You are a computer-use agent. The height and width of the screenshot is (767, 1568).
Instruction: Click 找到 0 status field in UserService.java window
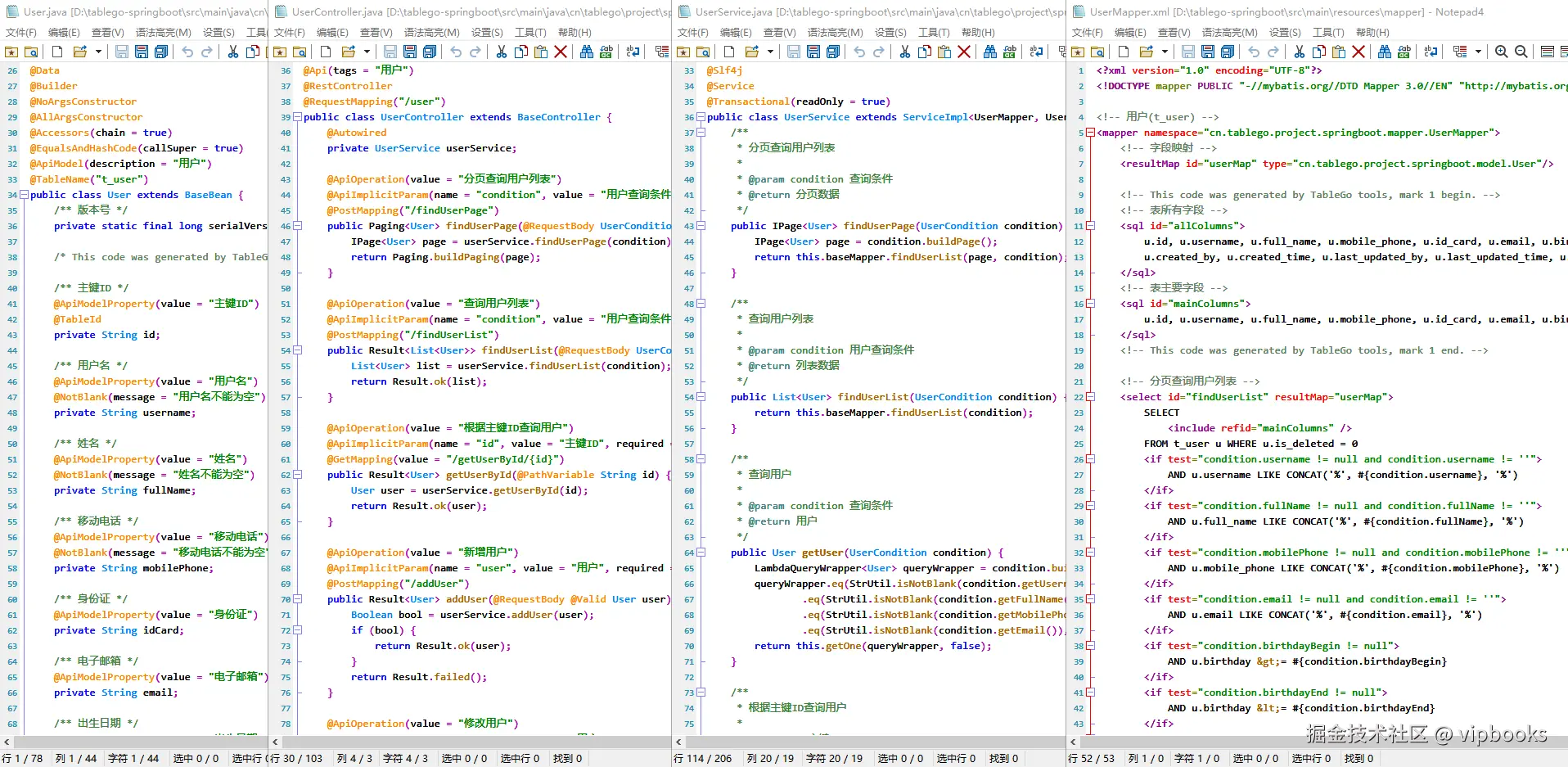point(1003,758)
